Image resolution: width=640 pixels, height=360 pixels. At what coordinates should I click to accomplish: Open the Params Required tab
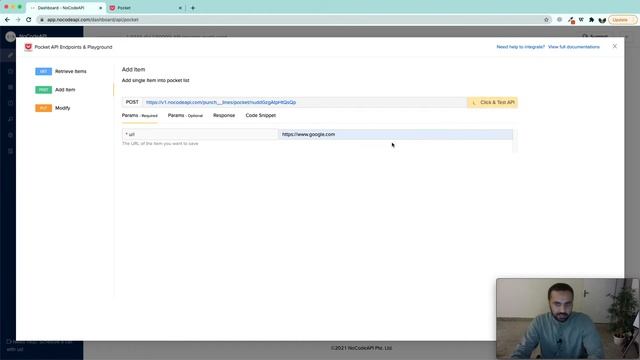140,116
